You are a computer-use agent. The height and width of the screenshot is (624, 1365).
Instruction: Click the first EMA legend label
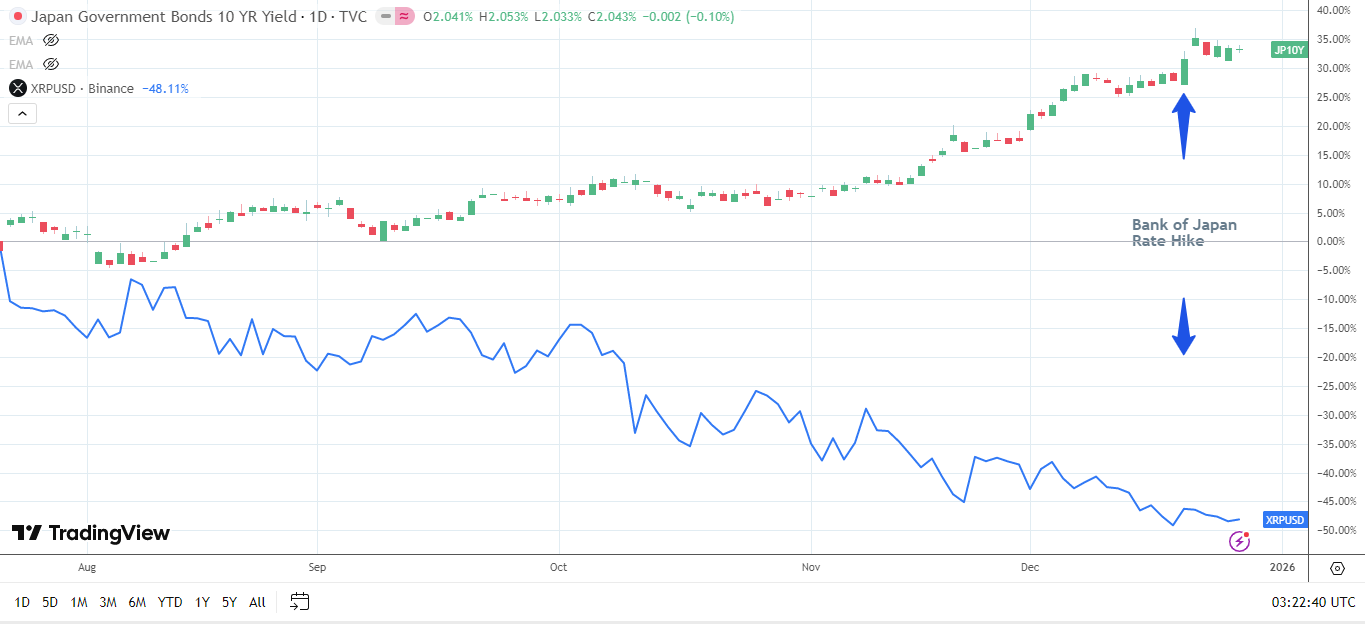(x=21, y=40)
